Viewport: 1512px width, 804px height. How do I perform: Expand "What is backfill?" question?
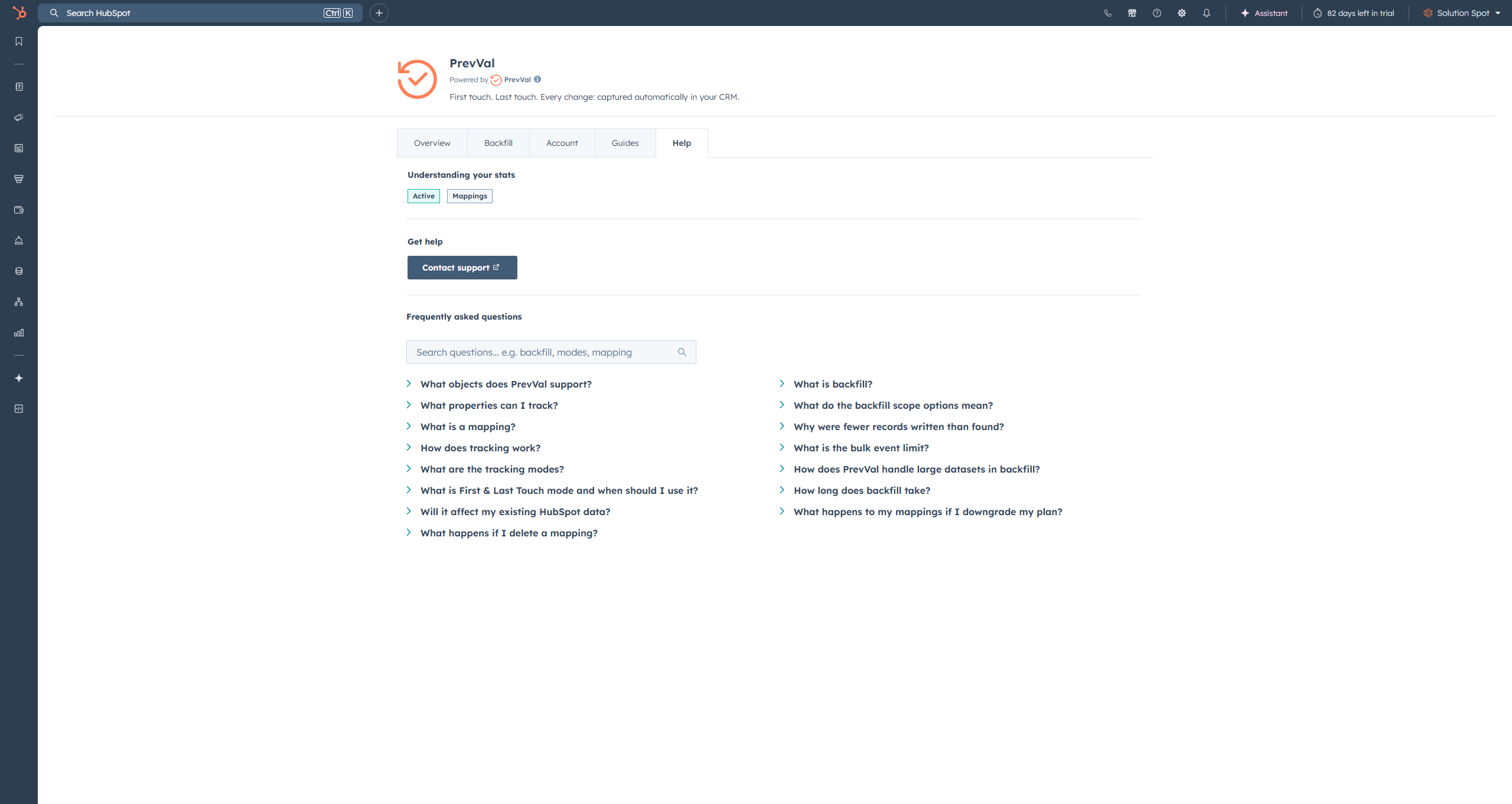833,384
